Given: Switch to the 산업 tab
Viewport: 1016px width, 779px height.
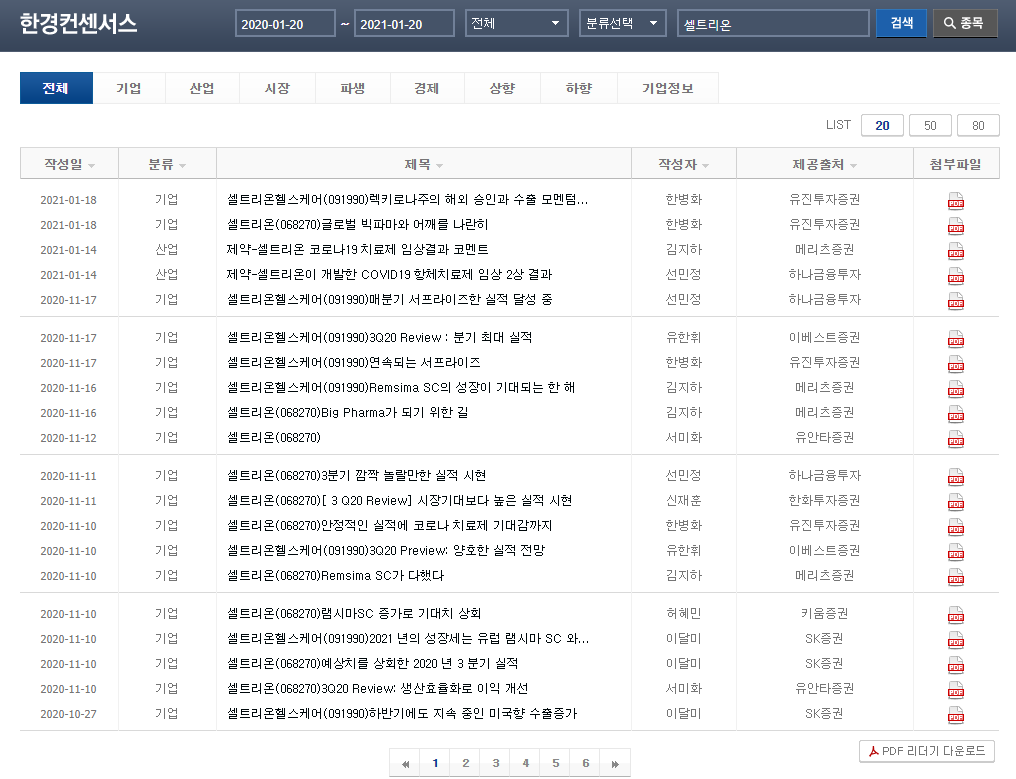Looking at the screenshot, I should [x=202, y=88].
